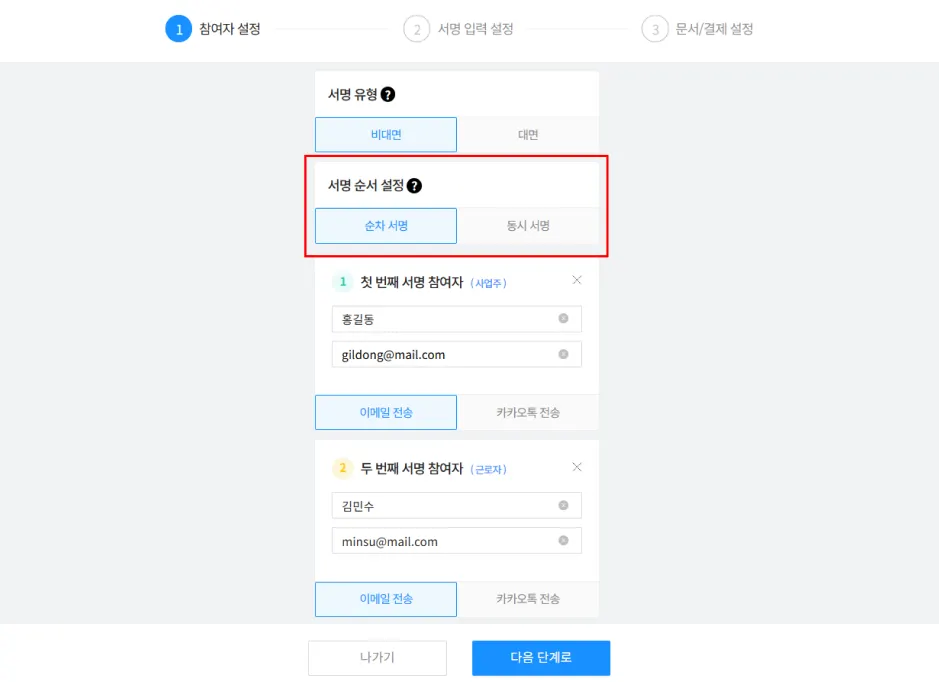Remove the first signer card with X
Image resolution: width=939 pixels, height=682 pixels.
pos(577,280)
